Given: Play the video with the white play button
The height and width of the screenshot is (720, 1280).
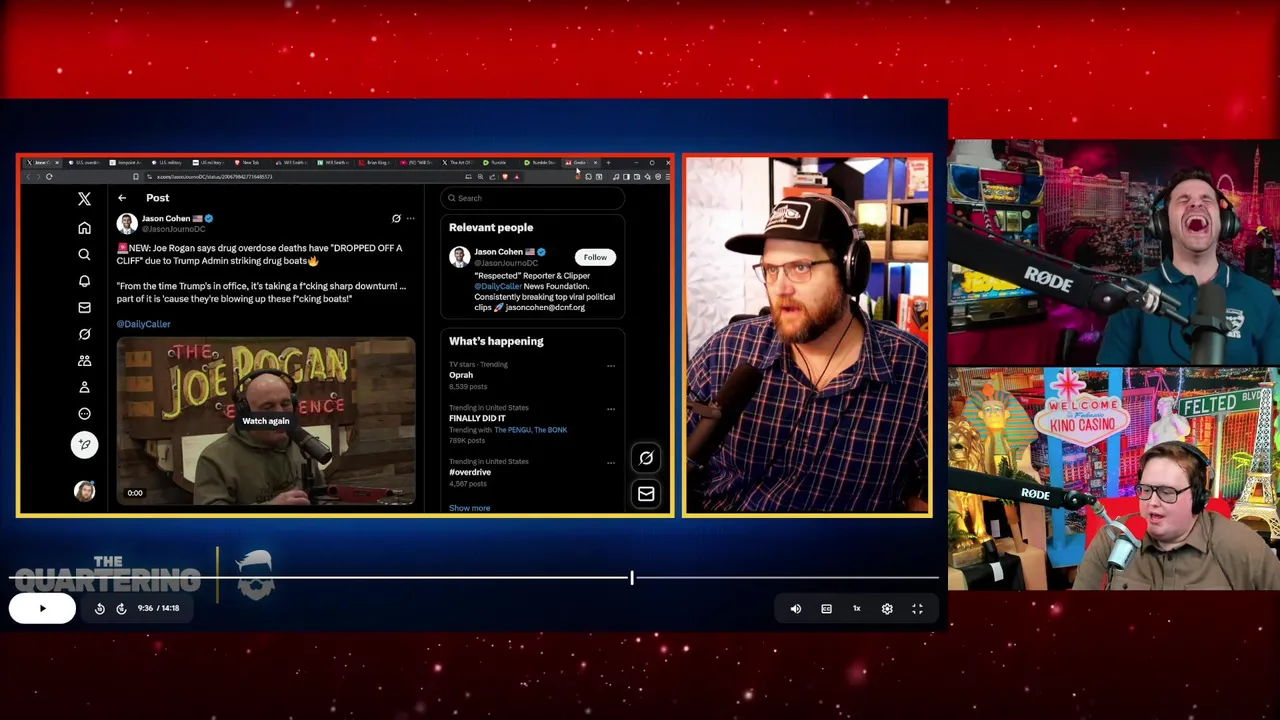Looking at the screenshot, I should [42, 608].
